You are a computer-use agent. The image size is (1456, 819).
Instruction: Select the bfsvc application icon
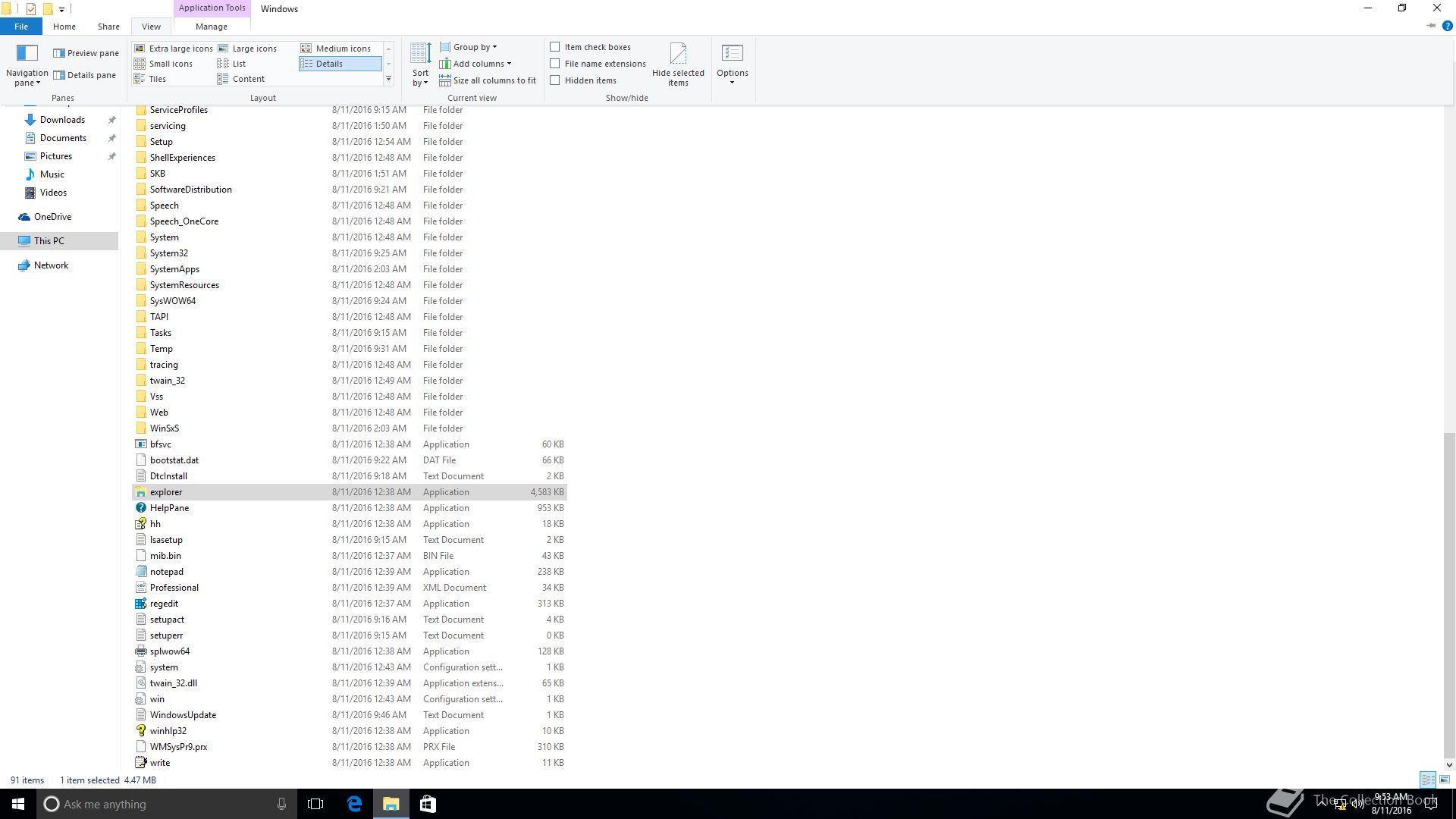[140, 444]
